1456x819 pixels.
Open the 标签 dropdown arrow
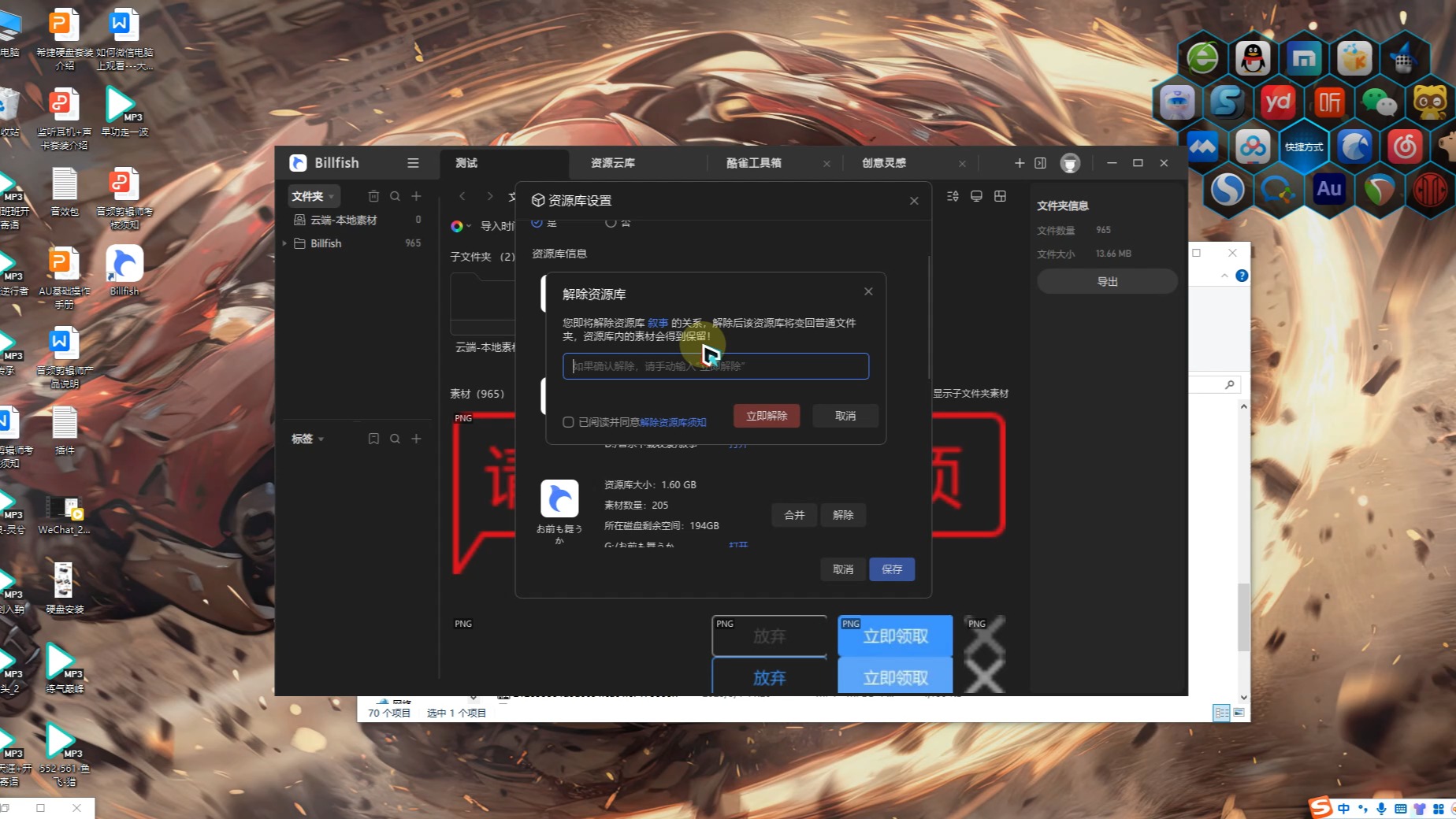(x=321, y=439)
